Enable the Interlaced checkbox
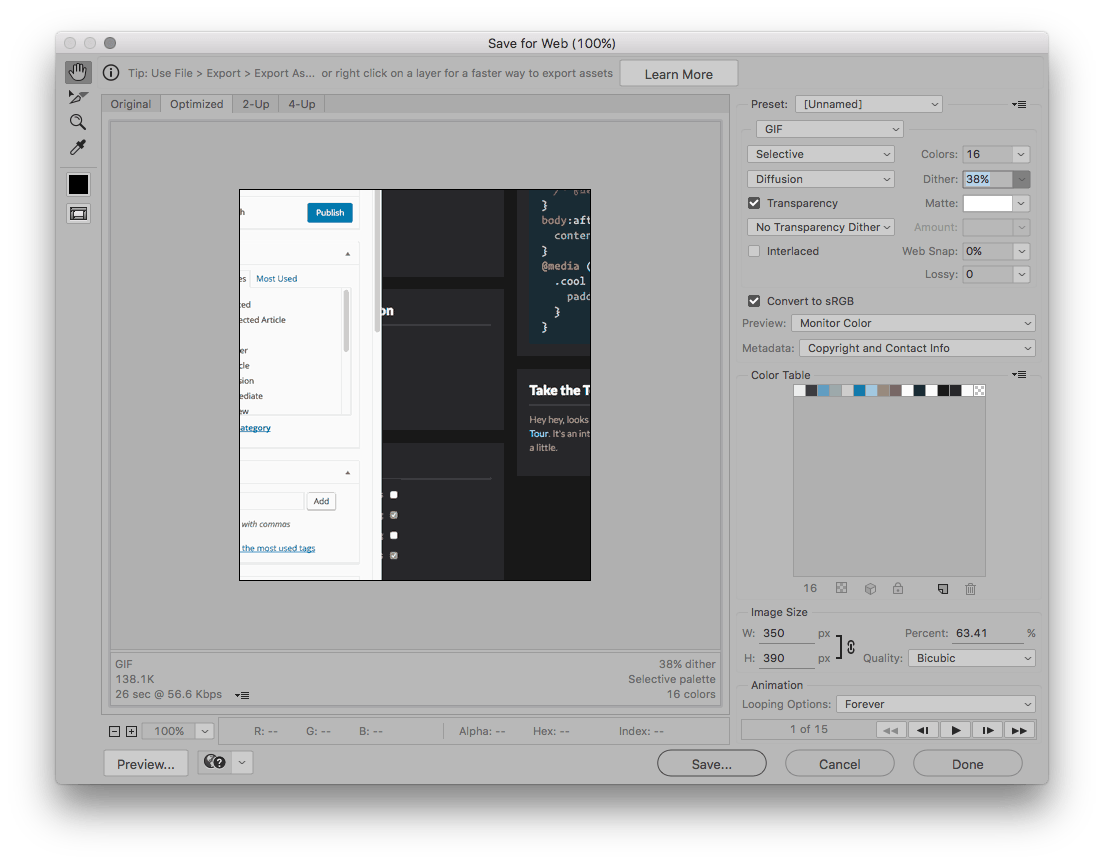Viewport: 1104px width, 864px height. click(x=754, y=251)
